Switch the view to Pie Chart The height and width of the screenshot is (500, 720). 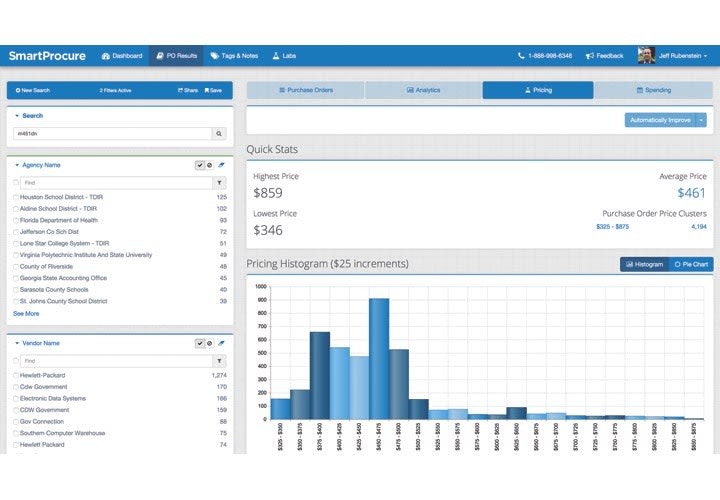(691, 264)
